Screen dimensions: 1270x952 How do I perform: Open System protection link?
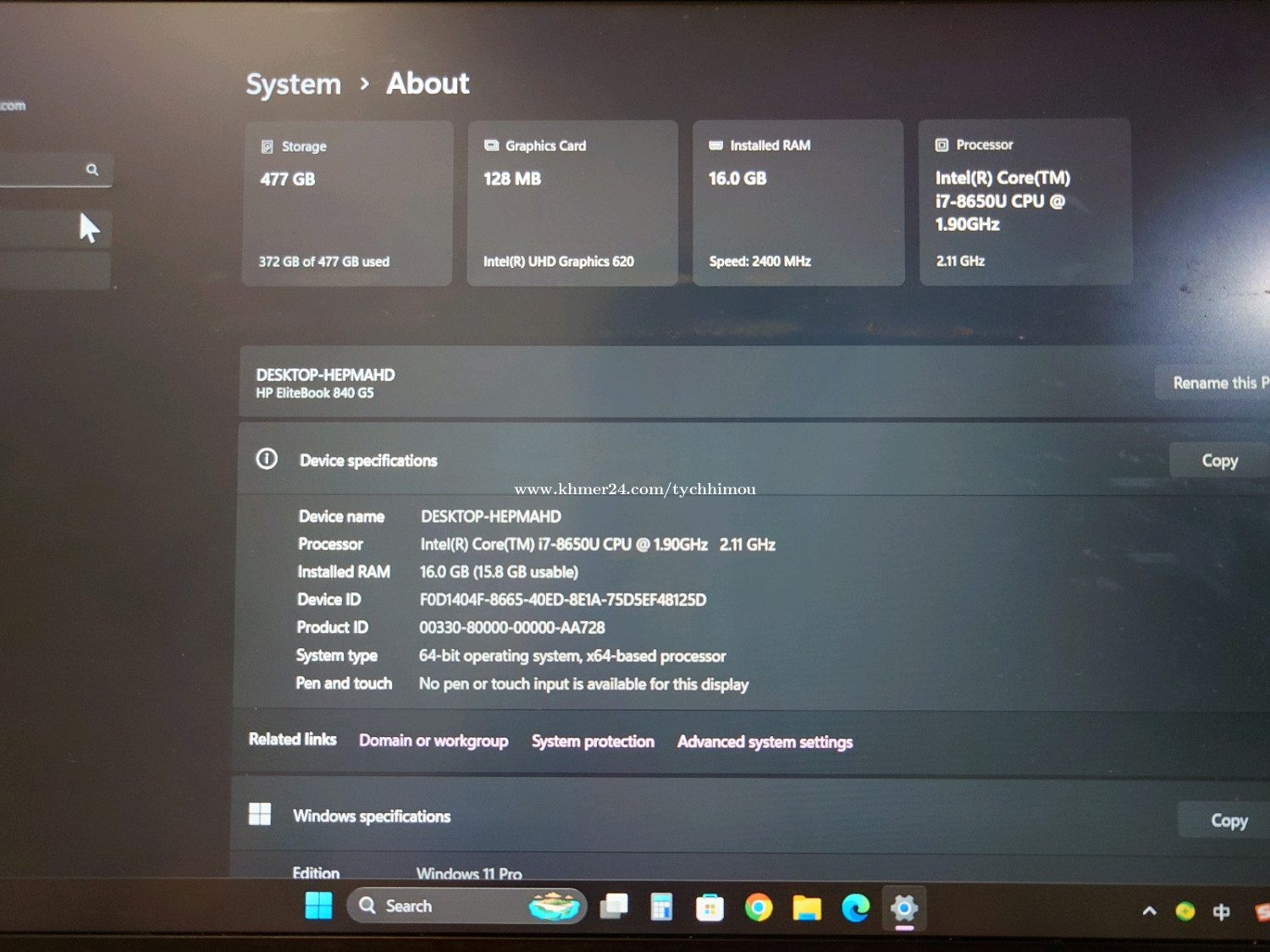point(593,741)
